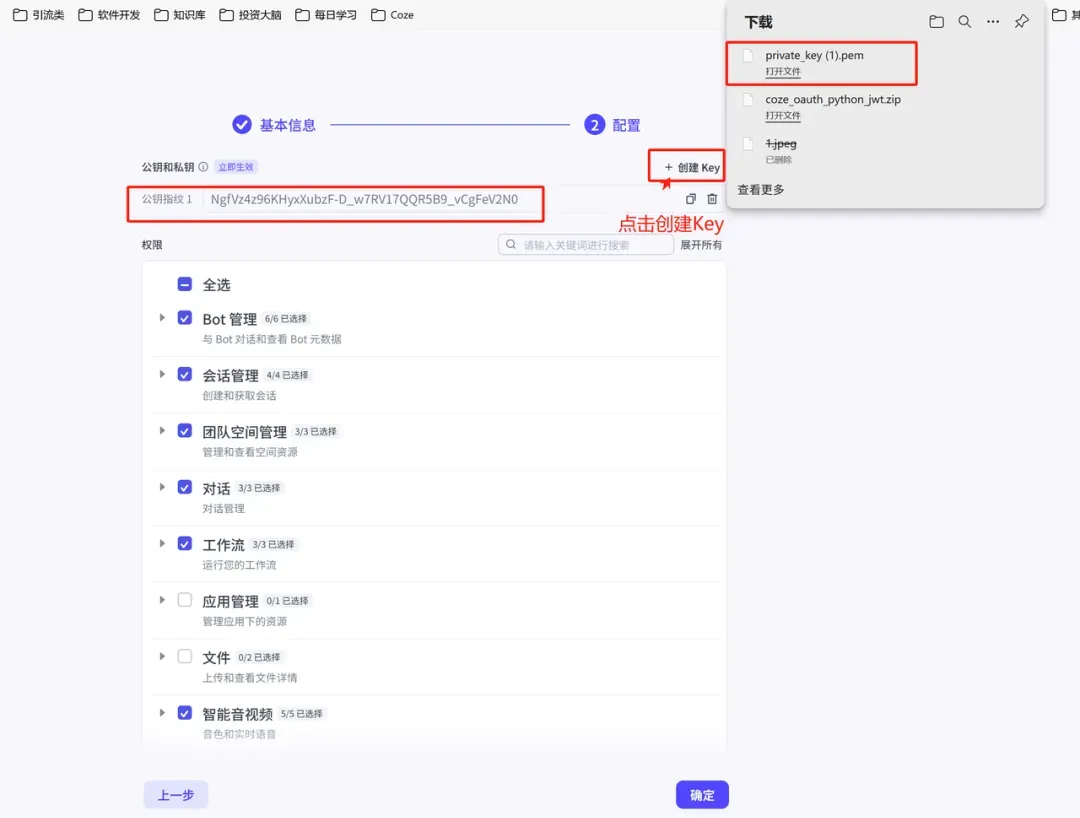Click 查看更多 in downloads panel
1080x818 pixels.
(x=761, y=189)
